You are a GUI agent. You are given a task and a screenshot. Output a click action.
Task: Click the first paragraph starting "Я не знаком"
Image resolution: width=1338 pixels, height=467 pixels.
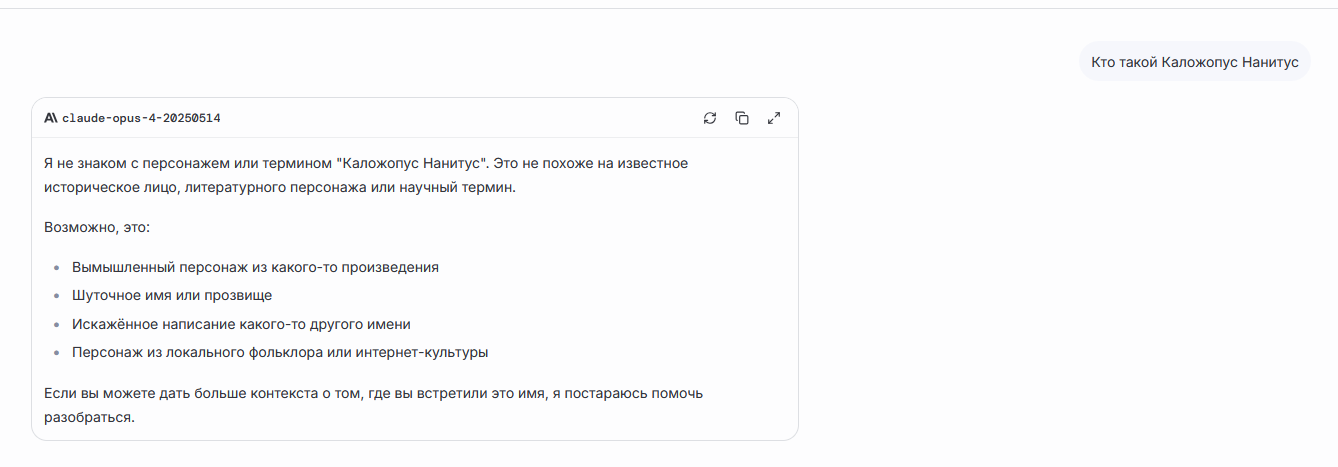tap(366, 174)
